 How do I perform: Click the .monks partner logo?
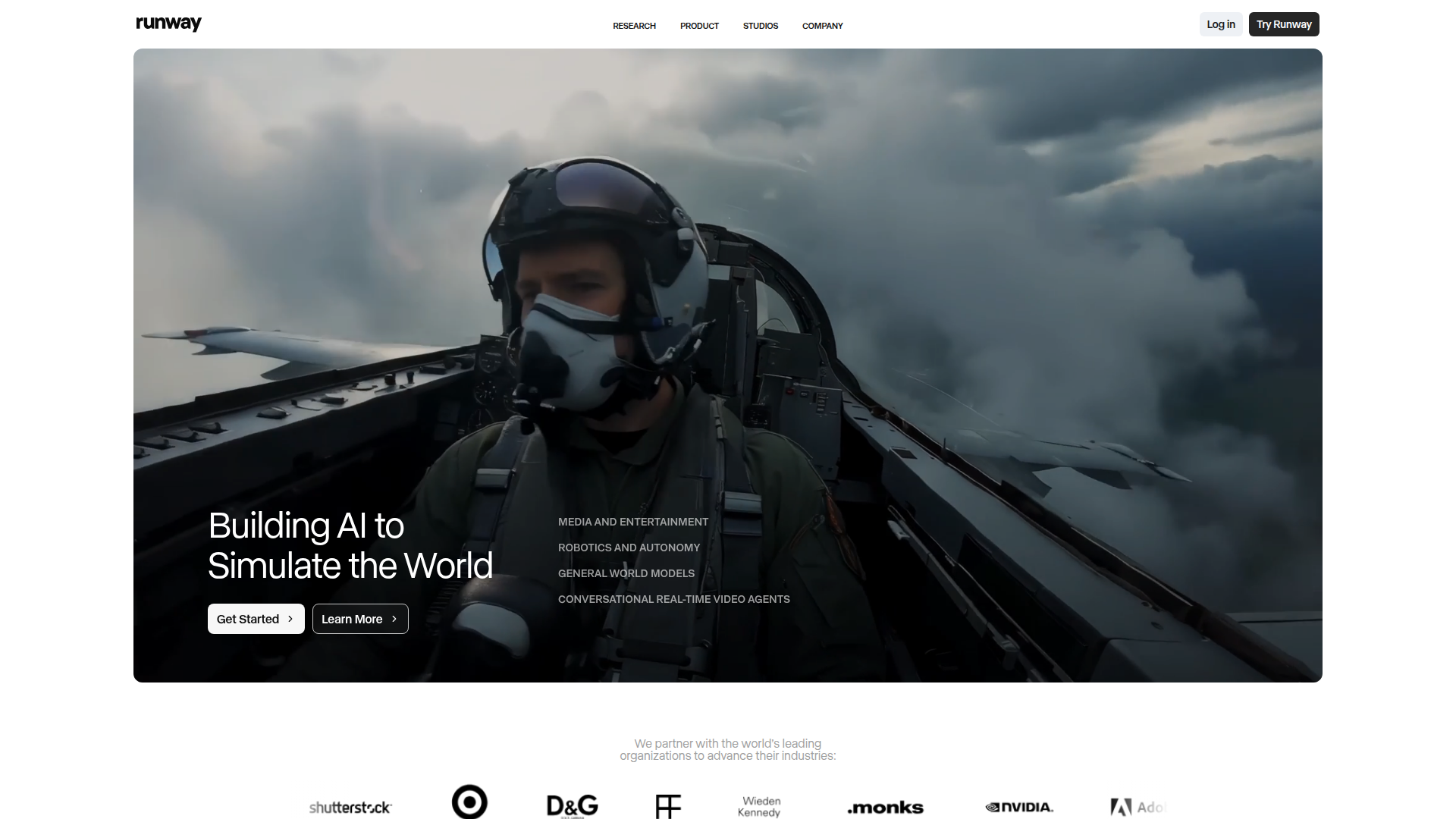coord(885,808)
